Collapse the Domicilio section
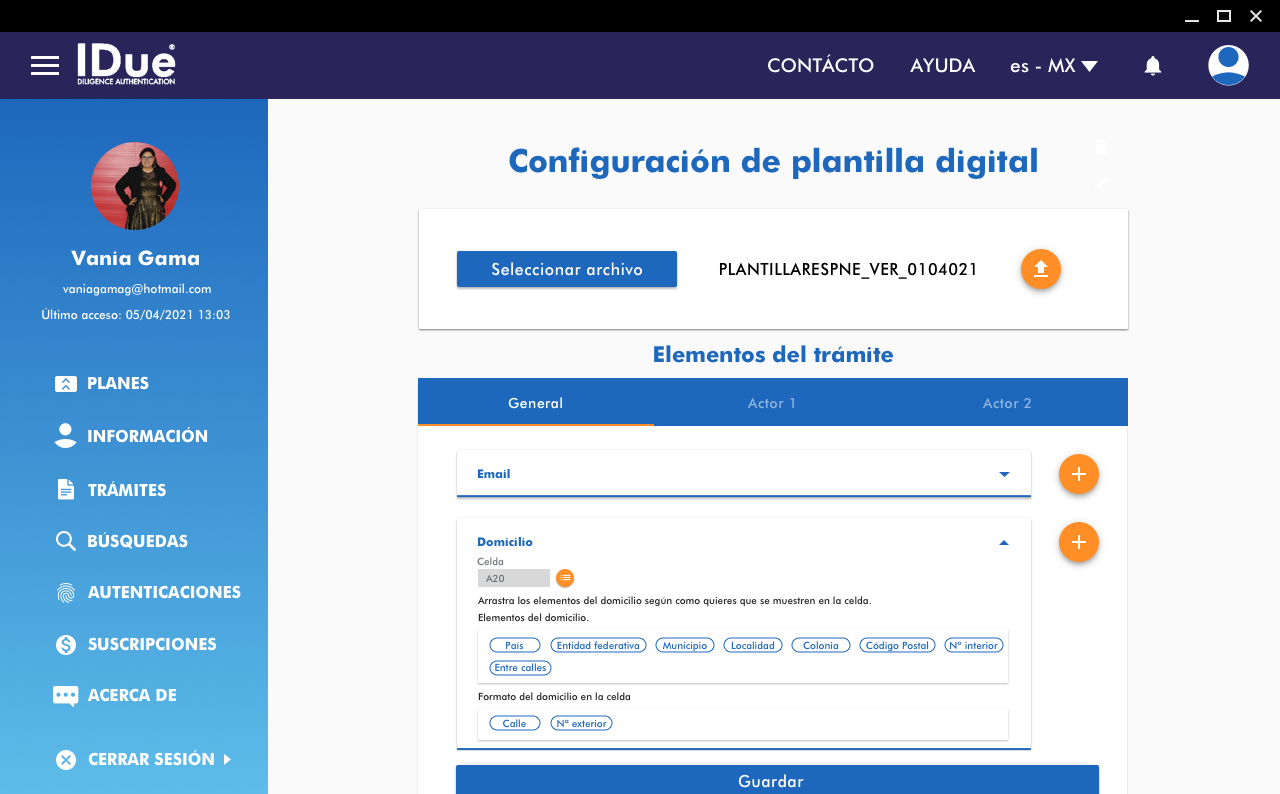 click(x=1004, y=542)
